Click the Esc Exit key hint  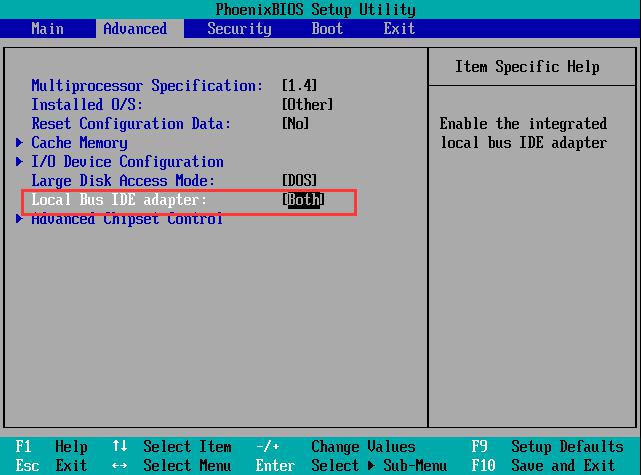pyautogui.click(x=52, y=466)
